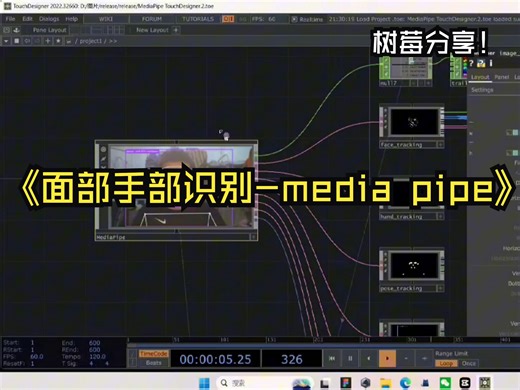Click the hand_tracking label text
This screenshot has width=520, height=390.
click(401, 217)
